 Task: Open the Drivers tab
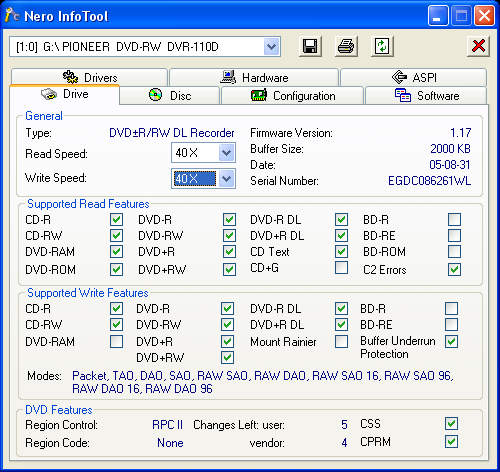[x=89, y=77]
